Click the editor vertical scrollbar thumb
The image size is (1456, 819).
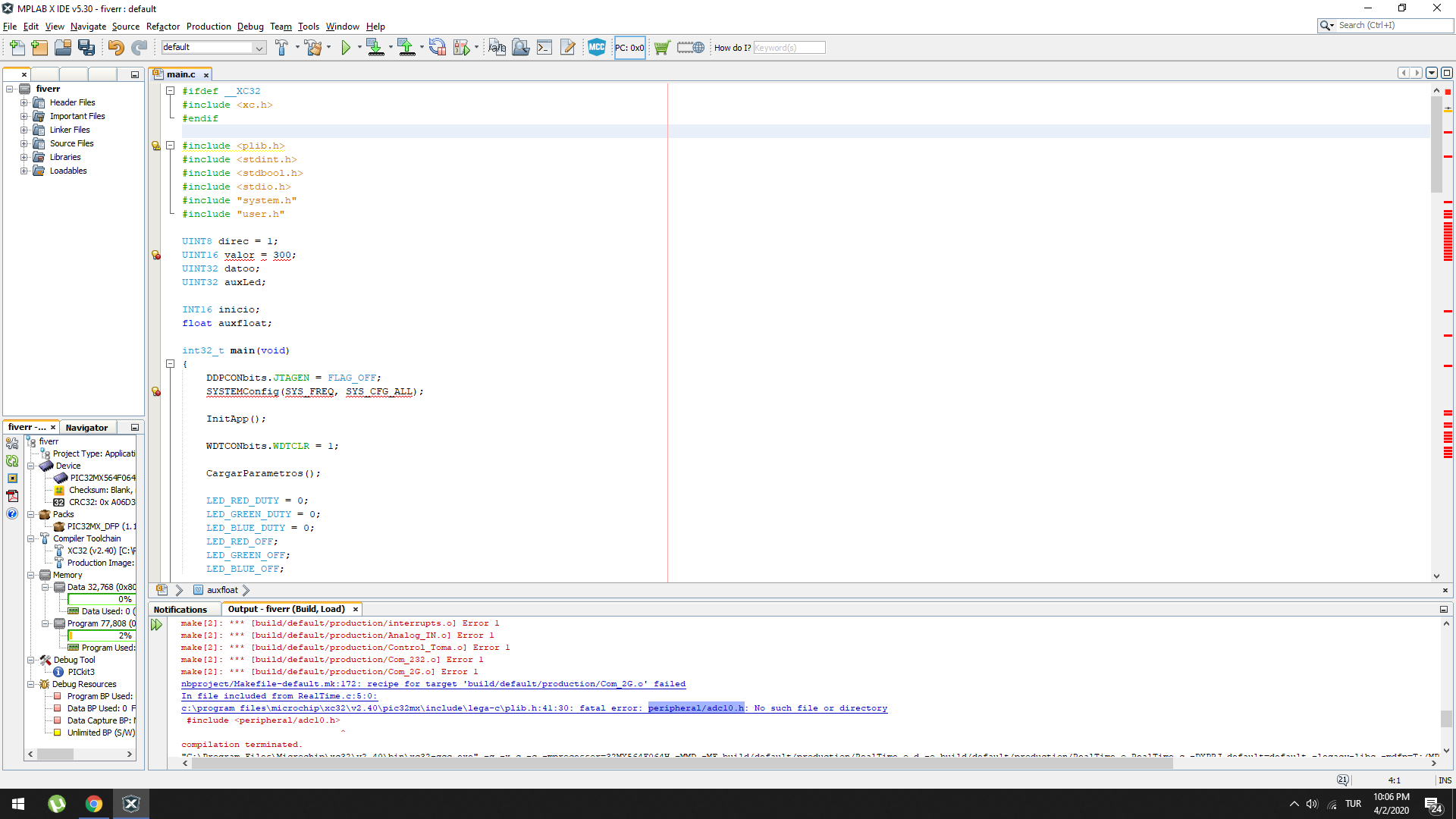pos(1436,144)
